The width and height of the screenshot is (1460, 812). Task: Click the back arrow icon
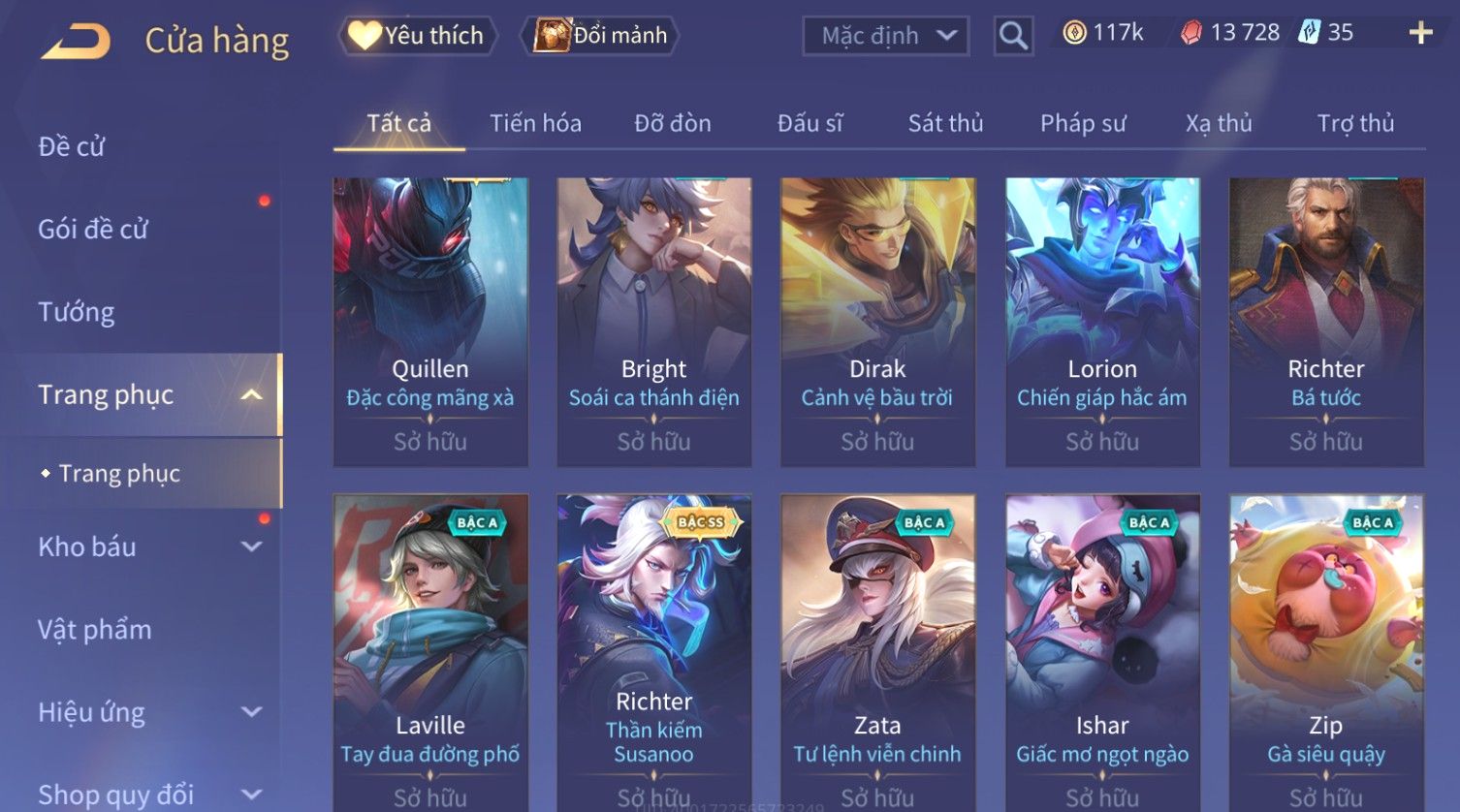[x=76, y=42]
